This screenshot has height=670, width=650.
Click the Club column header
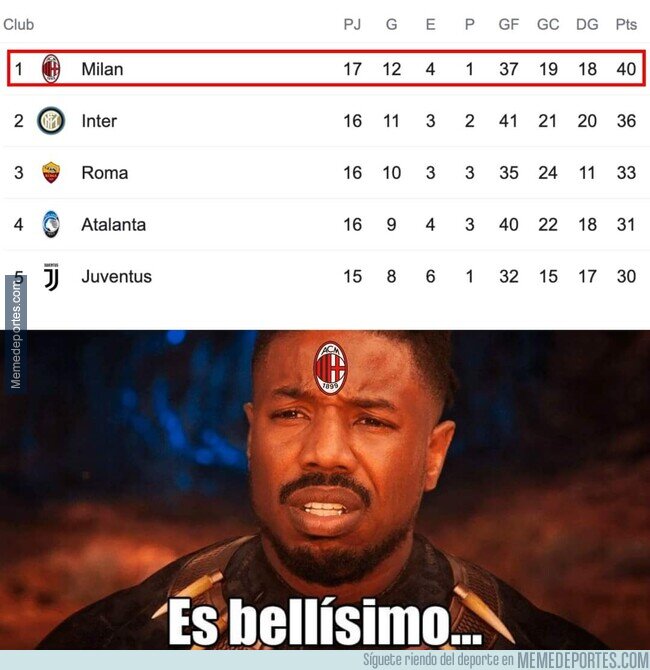pos(18,24)
